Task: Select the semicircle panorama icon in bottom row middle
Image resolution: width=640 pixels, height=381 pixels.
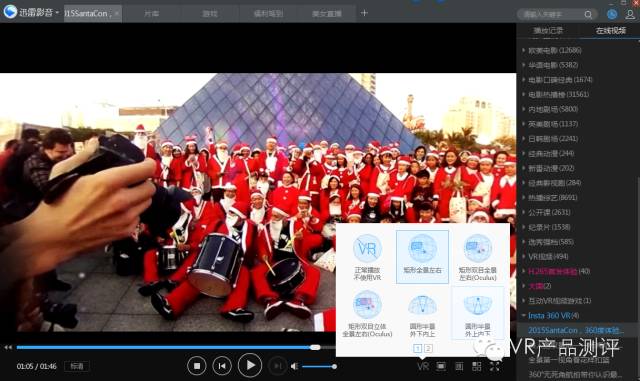Action: pyautogui.click(x=422, y=315)
